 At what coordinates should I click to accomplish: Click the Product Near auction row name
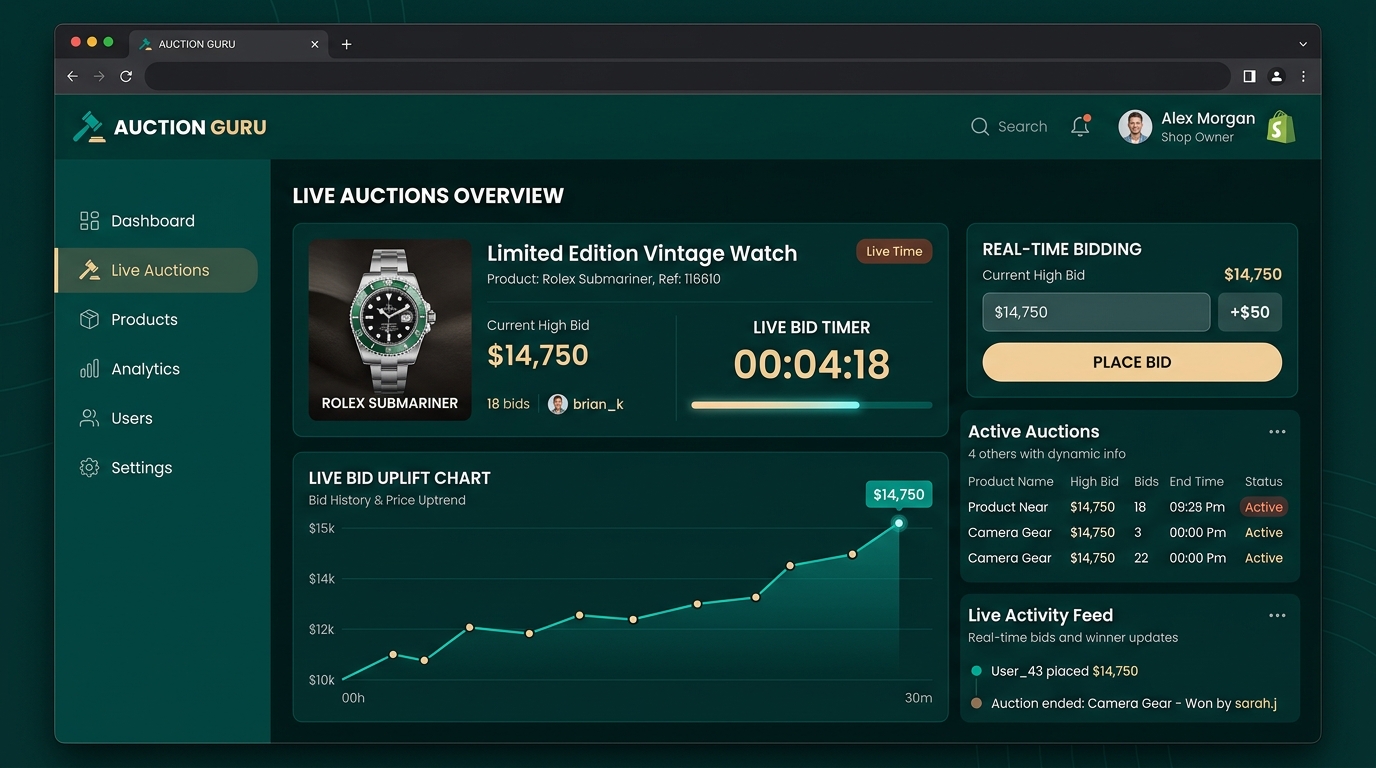point(1008,507)
